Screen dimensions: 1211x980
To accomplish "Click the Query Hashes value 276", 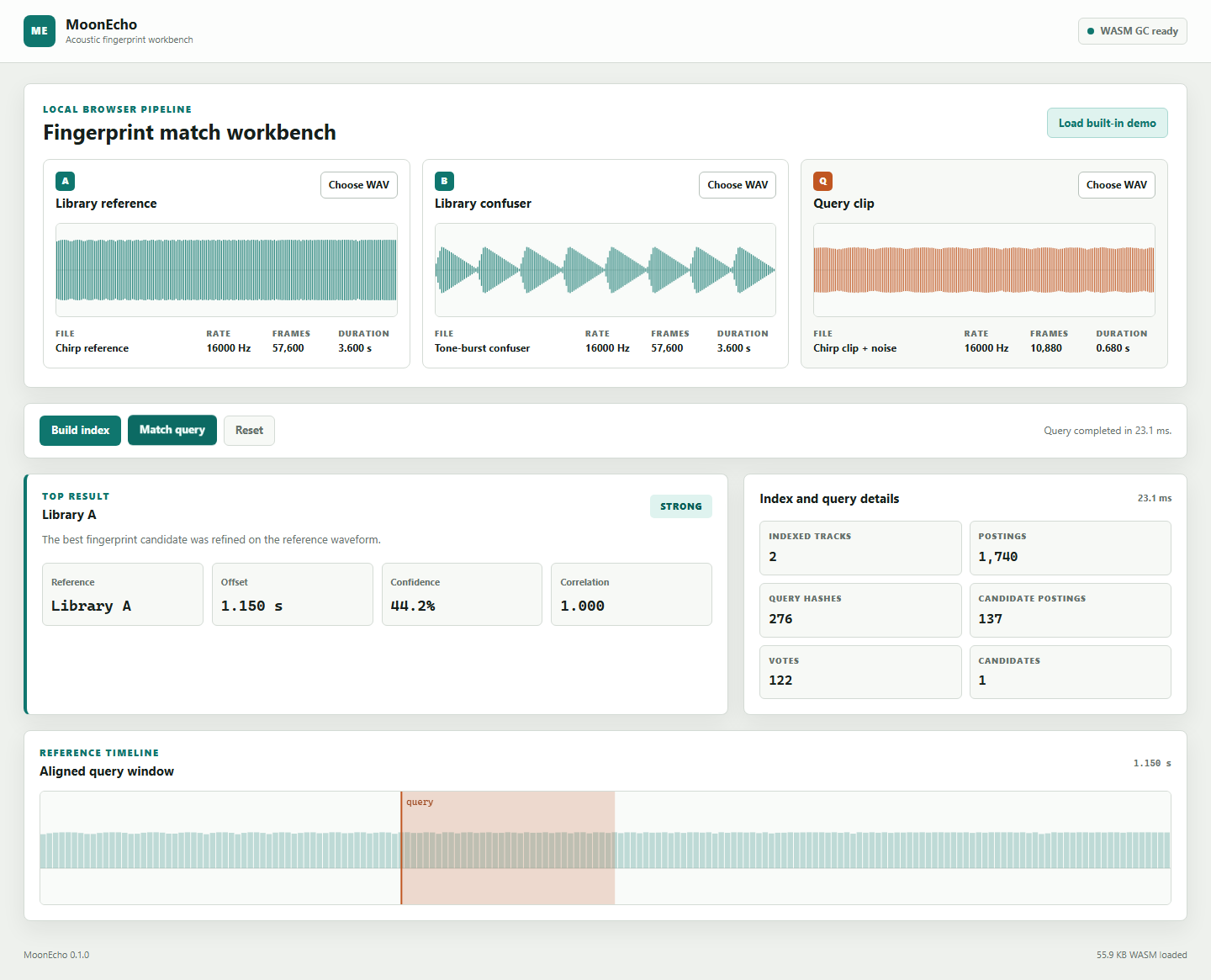I will coord(780,619).
